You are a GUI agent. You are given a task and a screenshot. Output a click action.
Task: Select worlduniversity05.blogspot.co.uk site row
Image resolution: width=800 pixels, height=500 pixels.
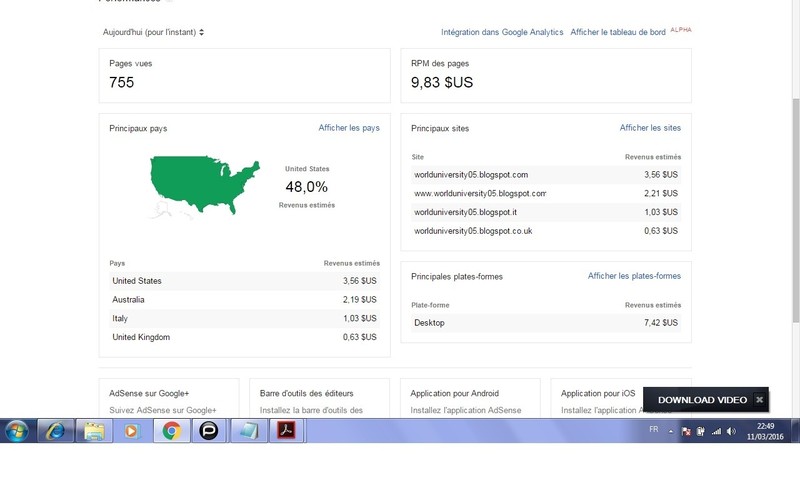coord(546,231)
